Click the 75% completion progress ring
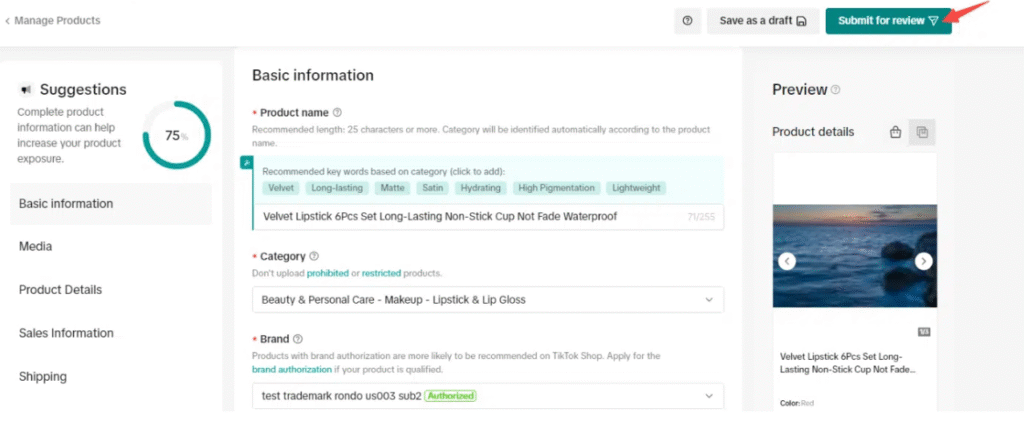This screenshot has width=1024, height=421. click(x=176, y=135)
